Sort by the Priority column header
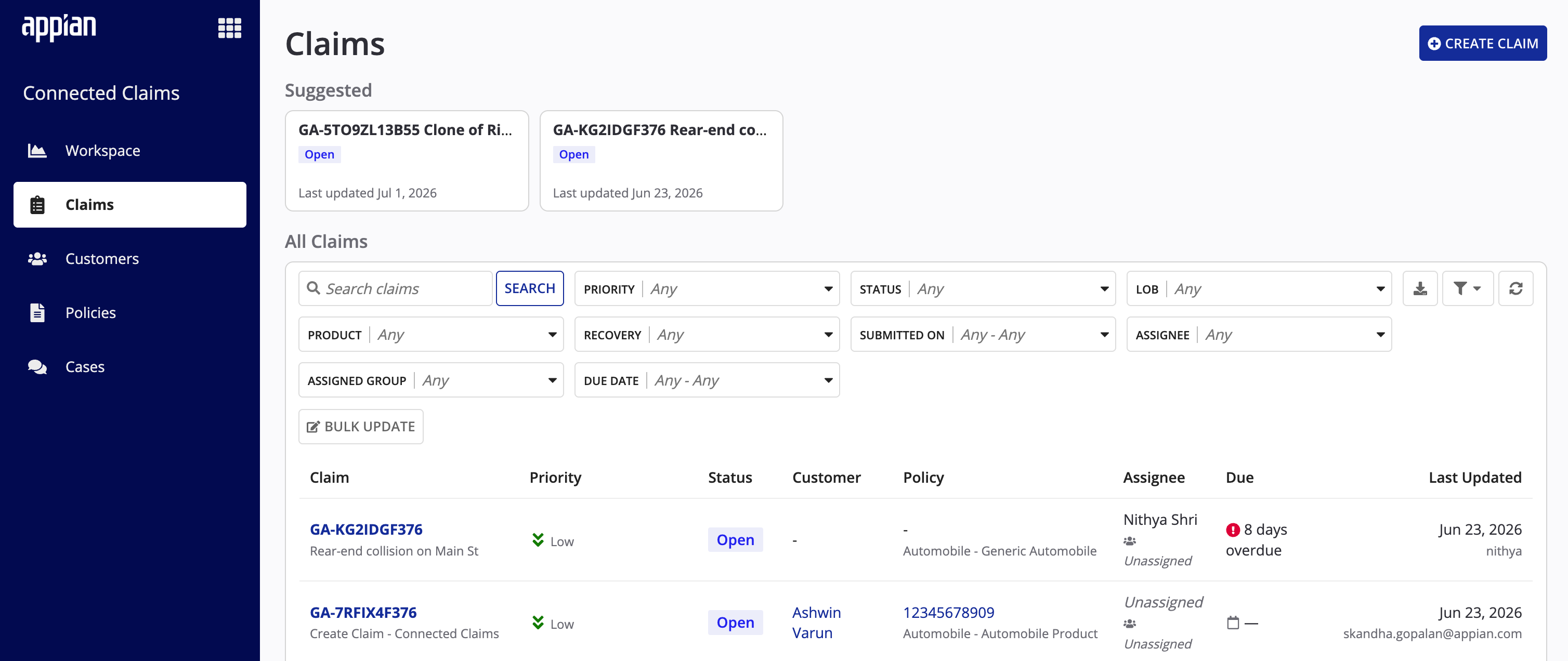Viewport: 1568px width, 661px height. pyautogui.click(x=555, y=478)
